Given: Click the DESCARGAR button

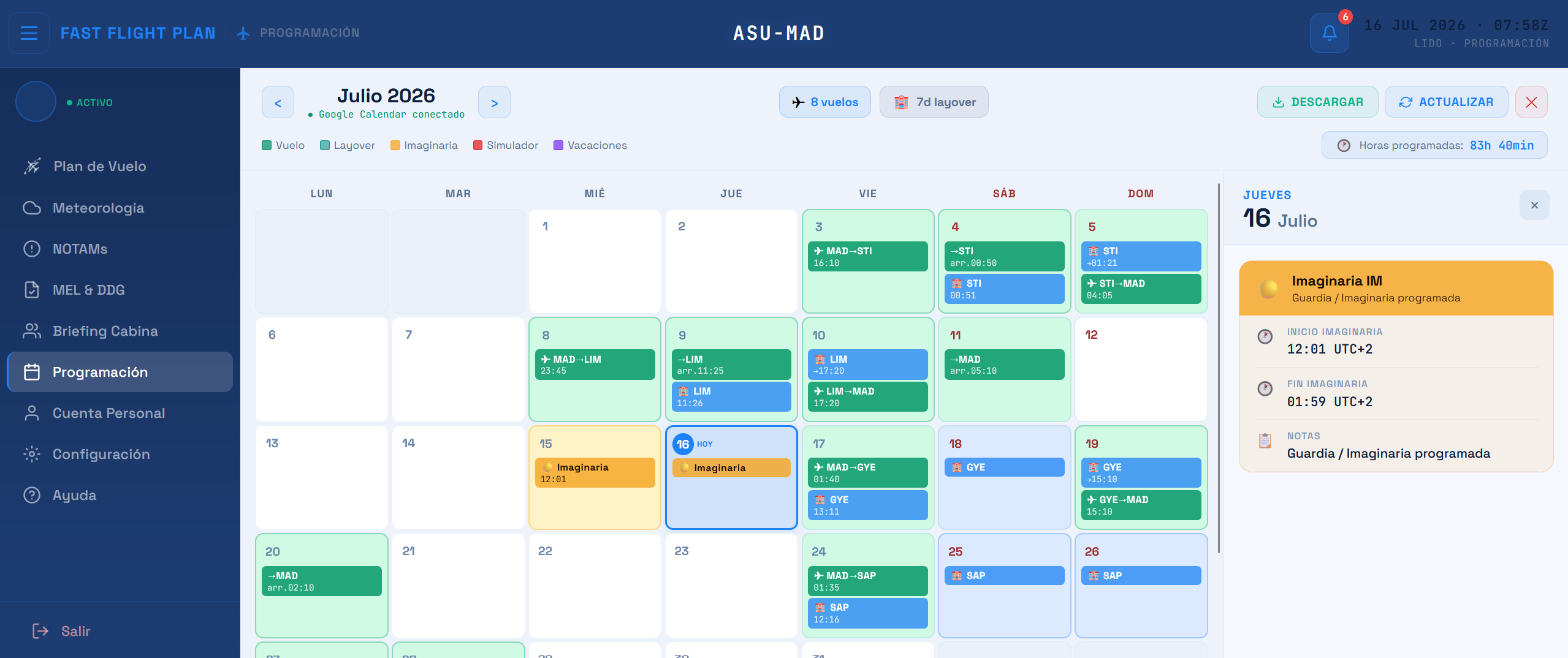Looking at the screenshot, I should click(1318, 102).
